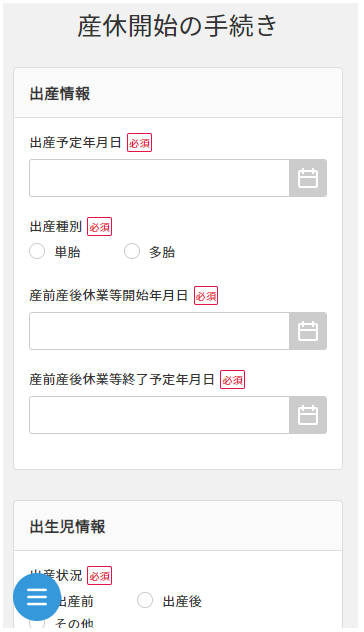Select the その他 radio option
The width and height of the screenshot is (364, 632).
pos(37,624)
